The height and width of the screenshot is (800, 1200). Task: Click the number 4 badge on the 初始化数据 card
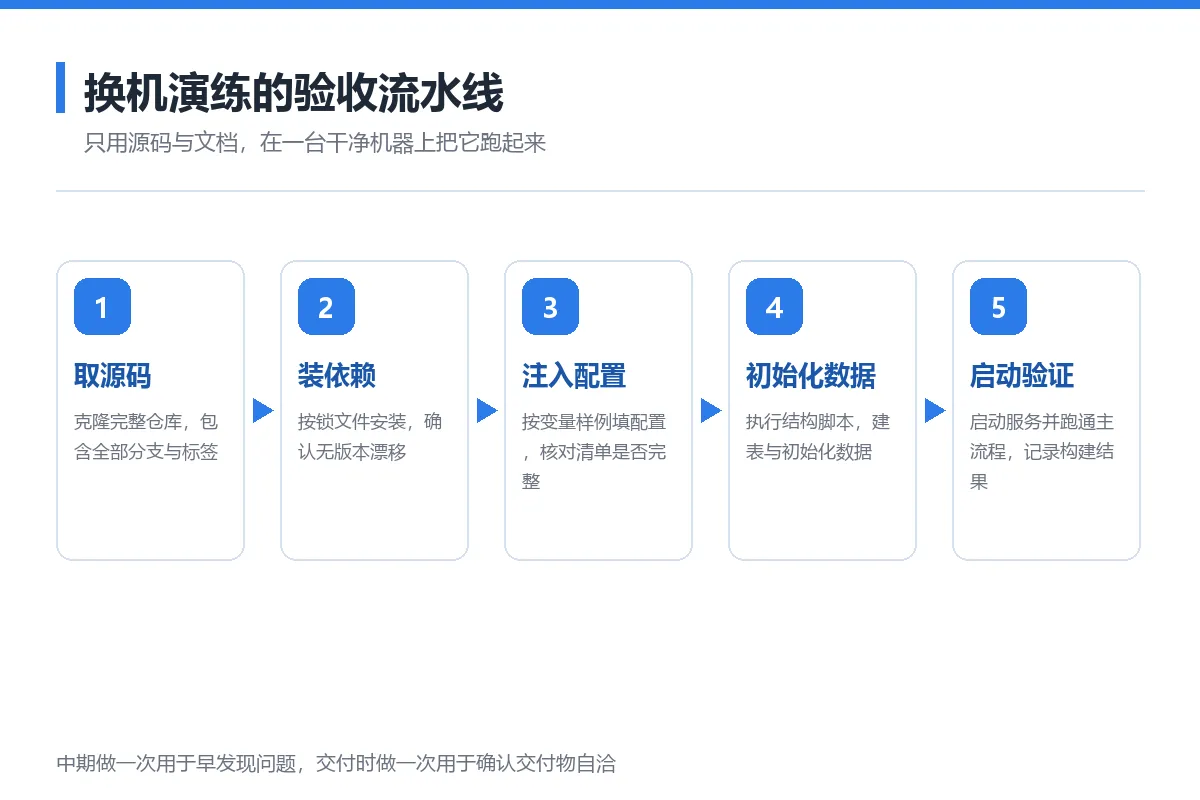(x=774, y=307)
